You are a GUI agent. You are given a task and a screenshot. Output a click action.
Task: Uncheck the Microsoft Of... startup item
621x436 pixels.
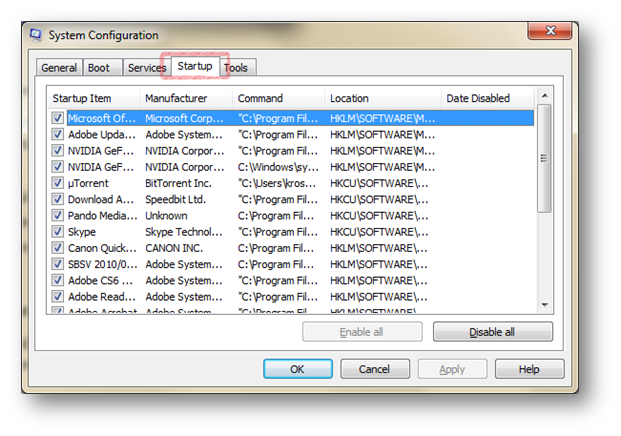(x=57, y=118)
